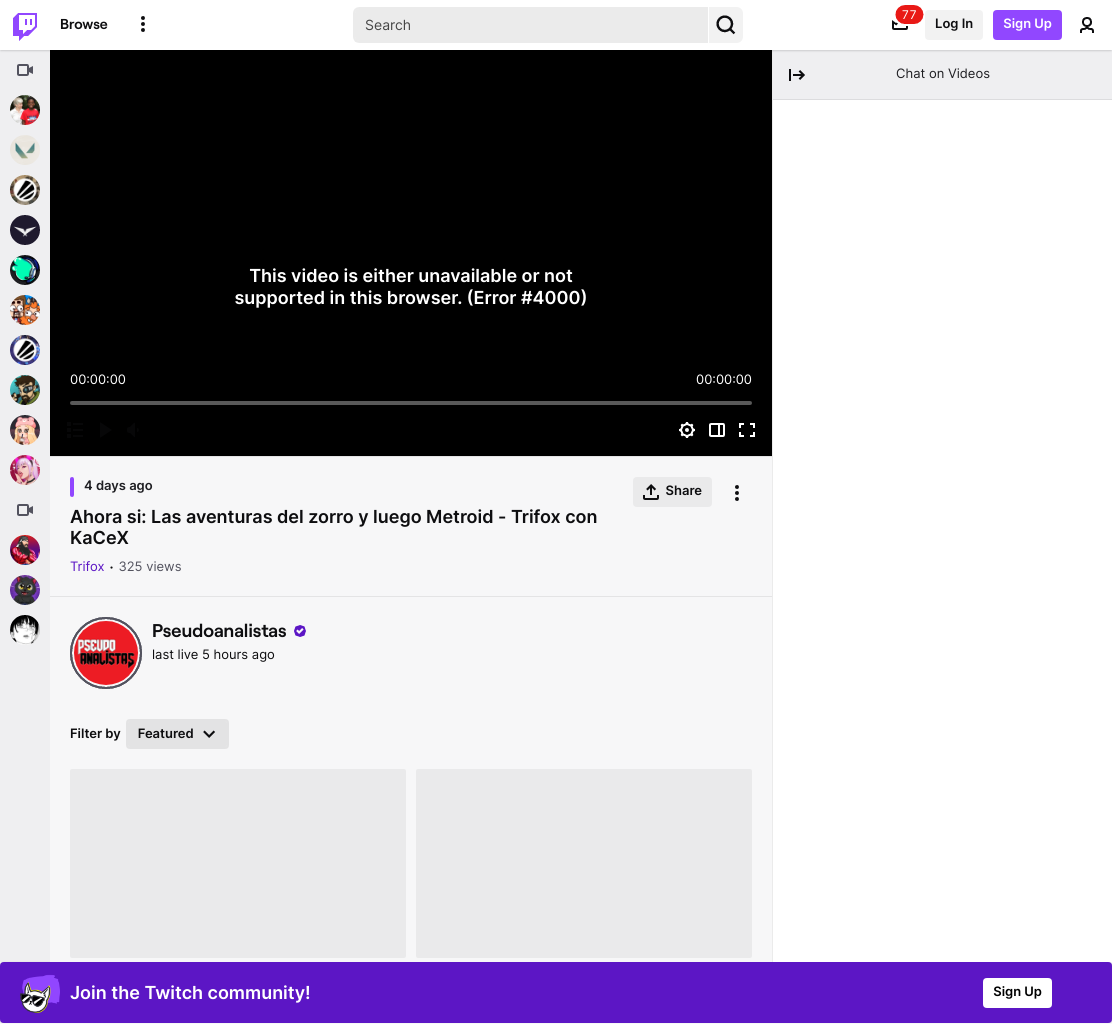Go to the Browse page
The width and height of the screenshot is (1112, 1024).
pyautogui.click(x=84, y=24)
